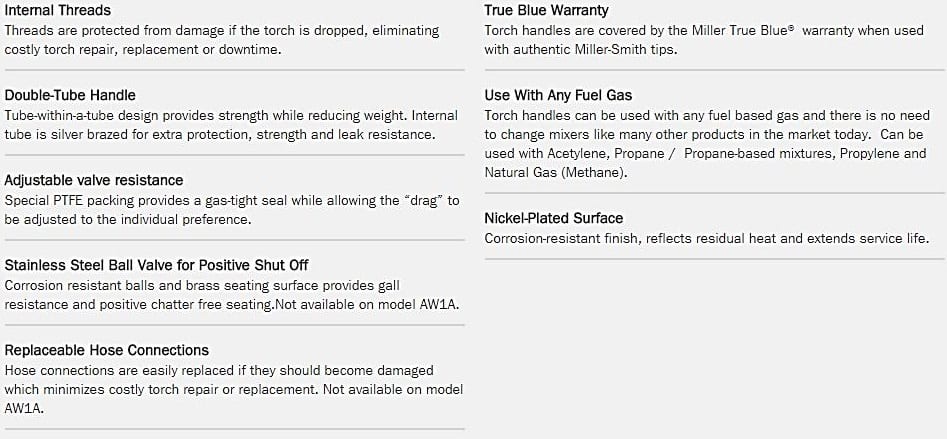
Task: Click the tube-within-a-tube design description
Action: (x=231, y=125)
